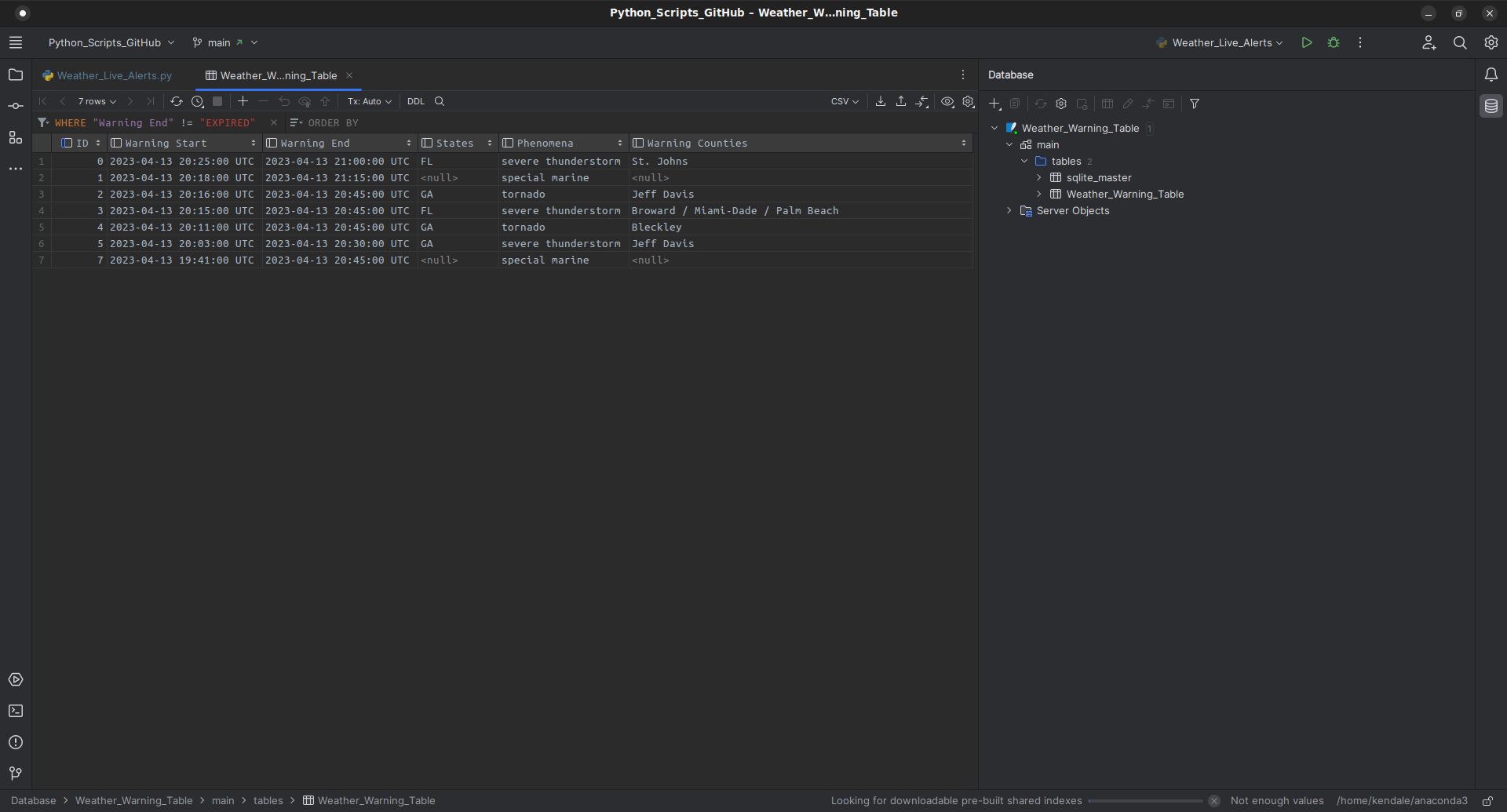The image size is (1507, 812).
Task: Filter database objects with funnel icon
Action: click(1195, 104)
